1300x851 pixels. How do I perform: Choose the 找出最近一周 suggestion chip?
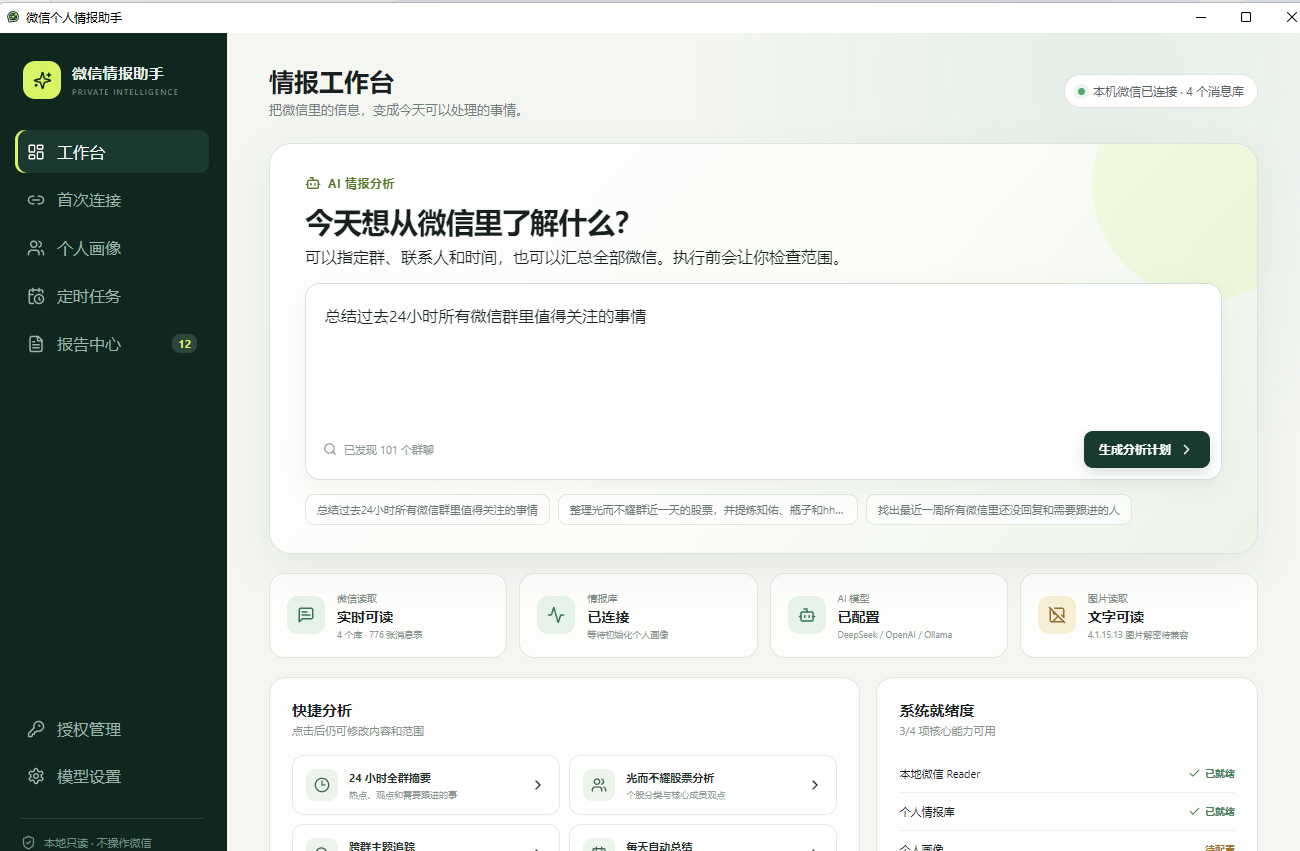pos(999,510)
